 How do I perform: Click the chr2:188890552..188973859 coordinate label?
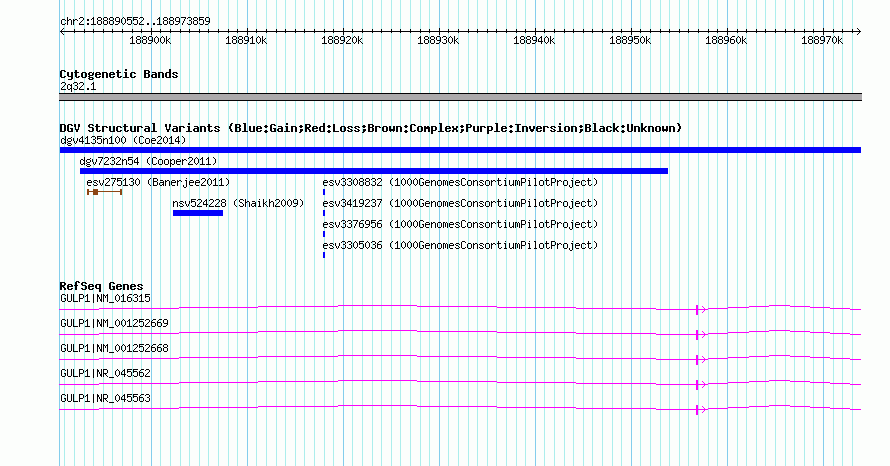135,21
